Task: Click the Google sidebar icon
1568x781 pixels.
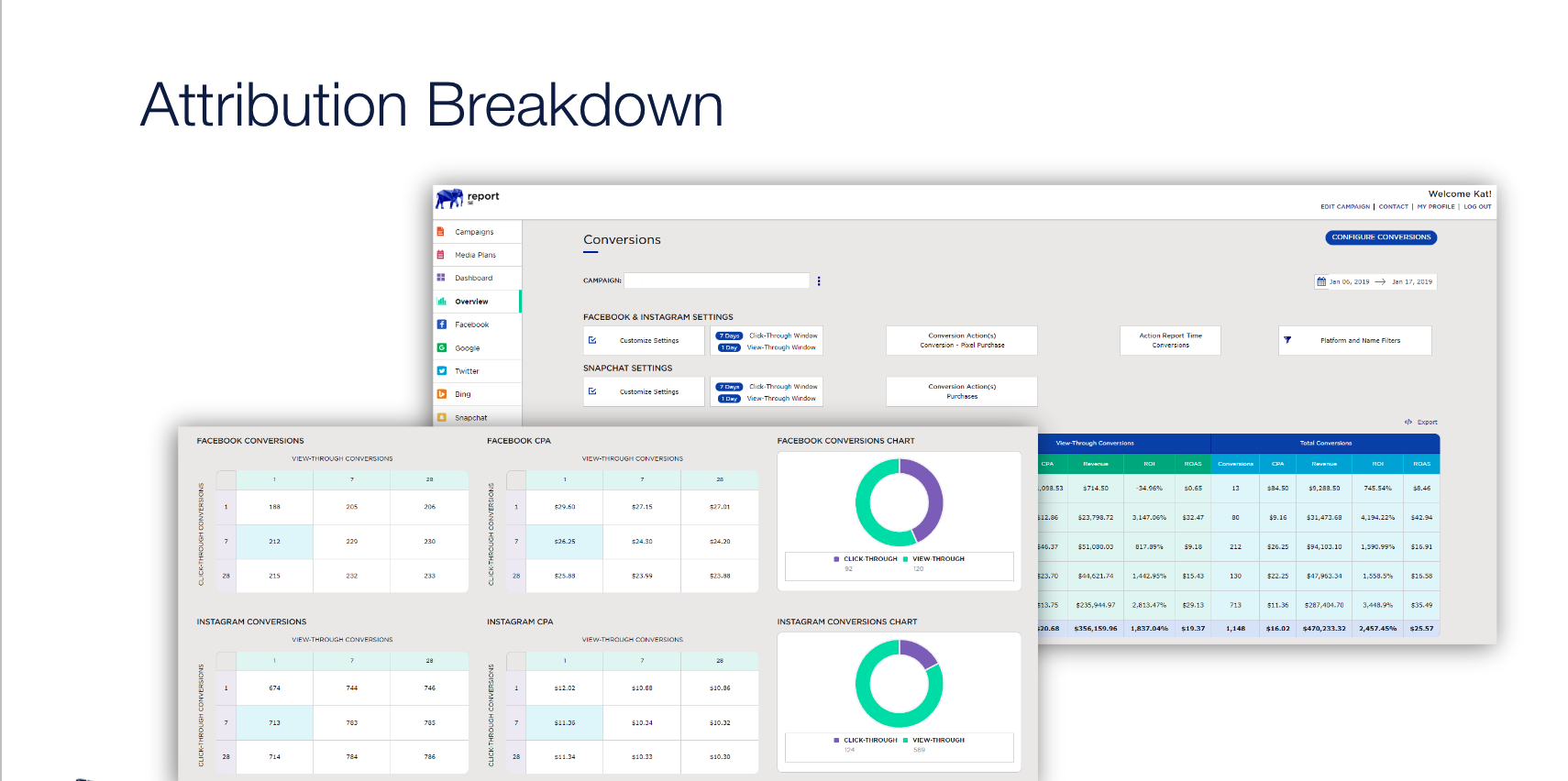Action: point(441,348)
